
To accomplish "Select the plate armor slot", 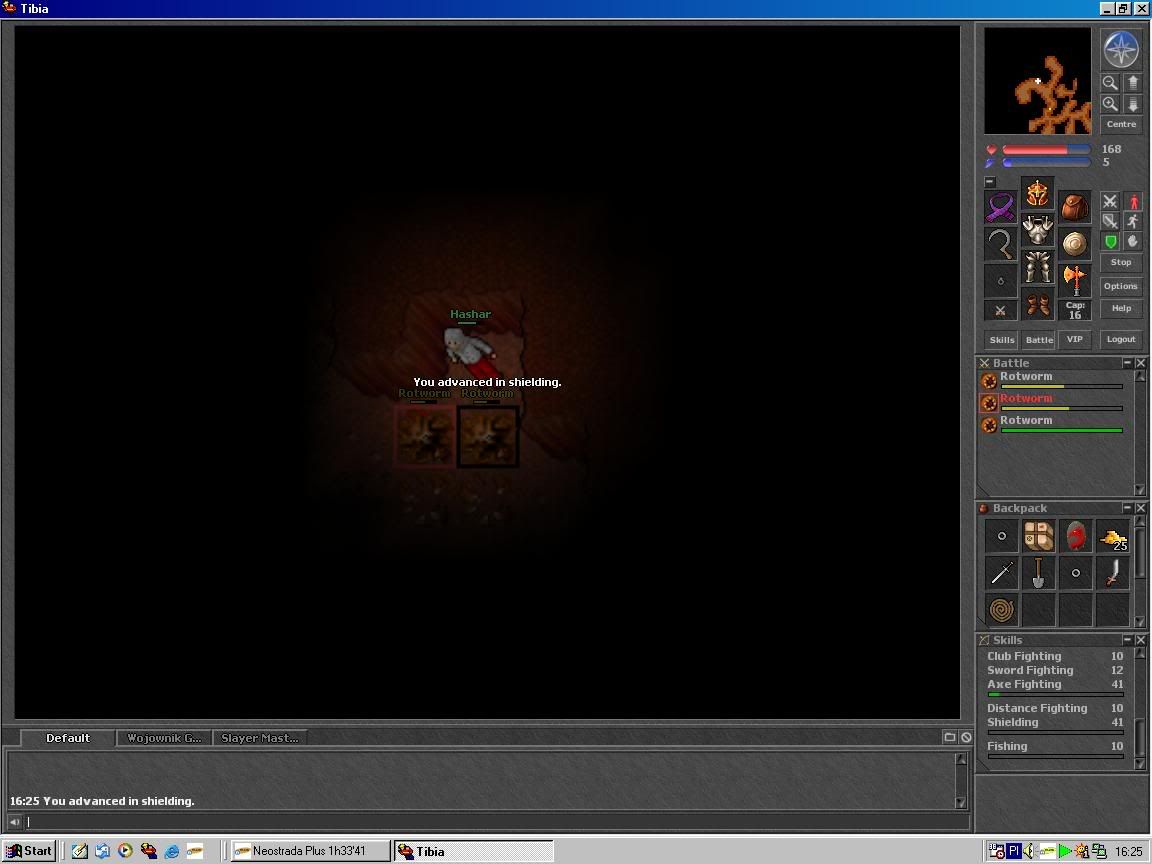I will point(1037,231).
